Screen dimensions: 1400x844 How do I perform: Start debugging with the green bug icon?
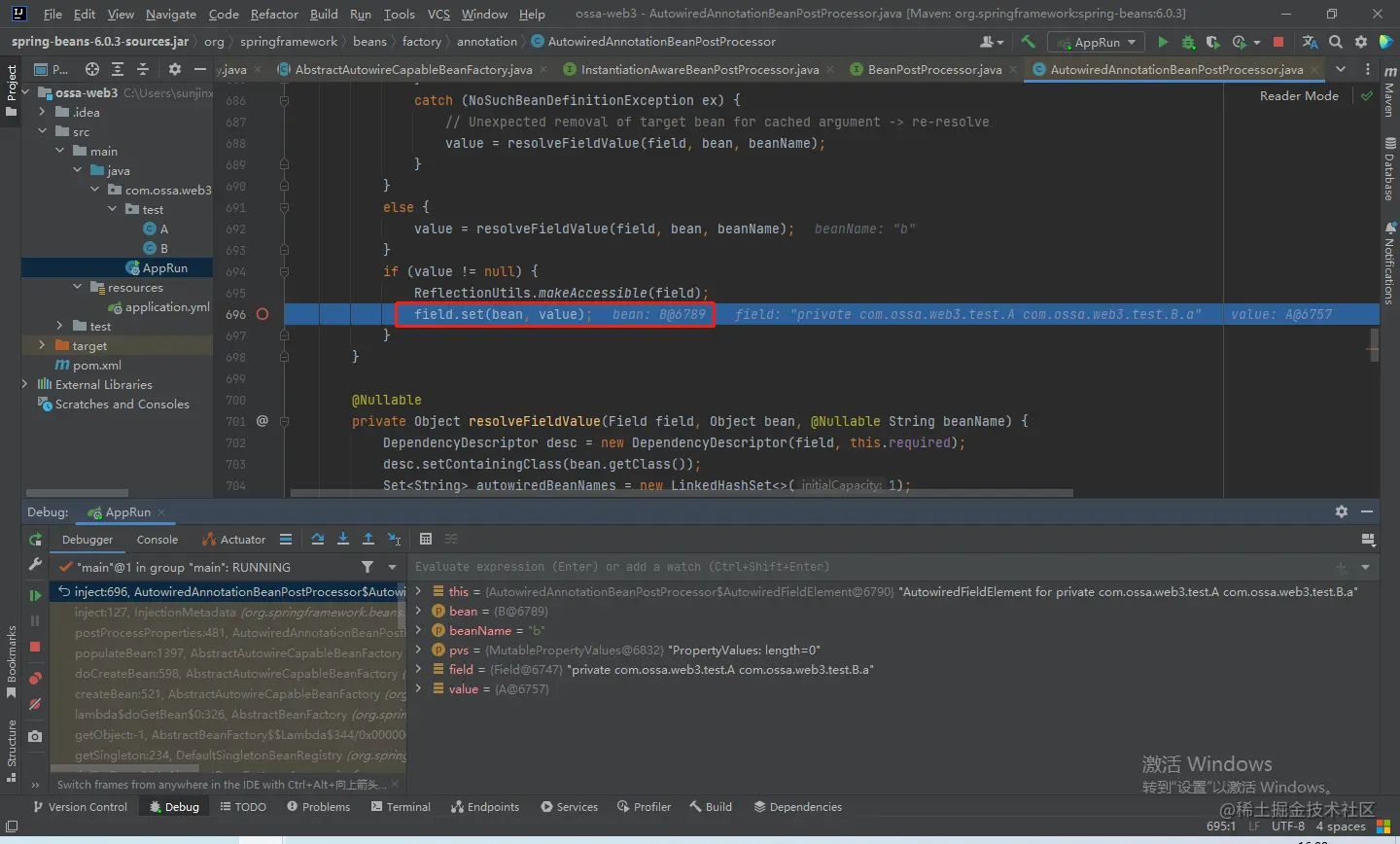click(1188, 42)
